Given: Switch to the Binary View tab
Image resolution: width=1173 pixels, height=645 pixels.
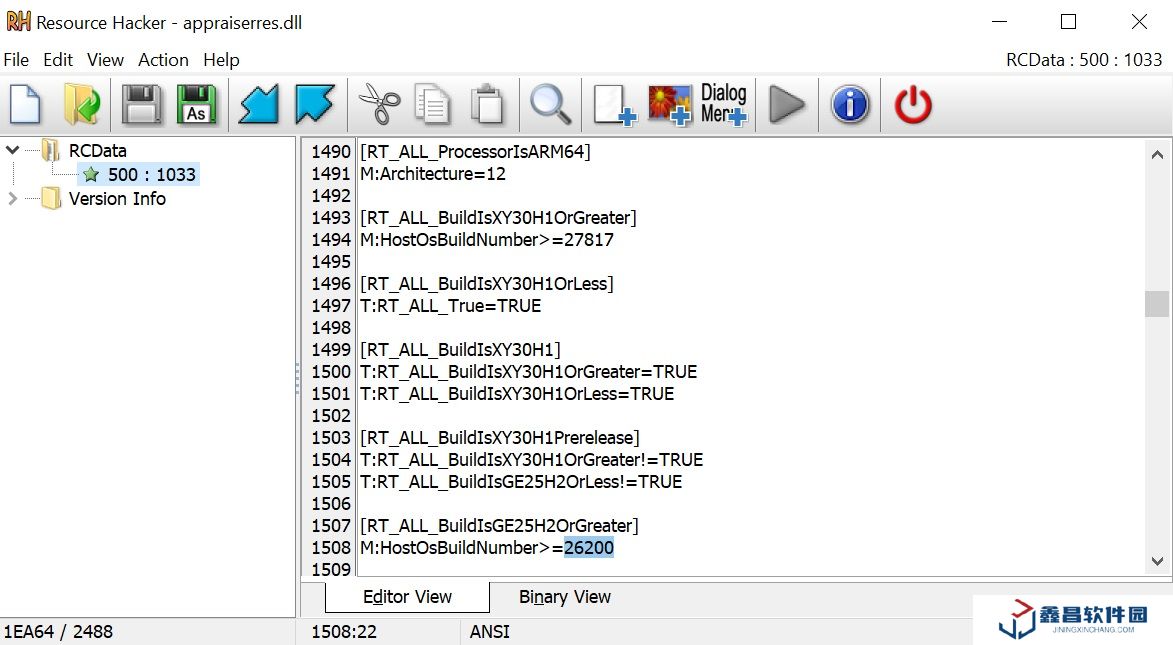Looking at the screenshot, I should click(x=564, y=597).
